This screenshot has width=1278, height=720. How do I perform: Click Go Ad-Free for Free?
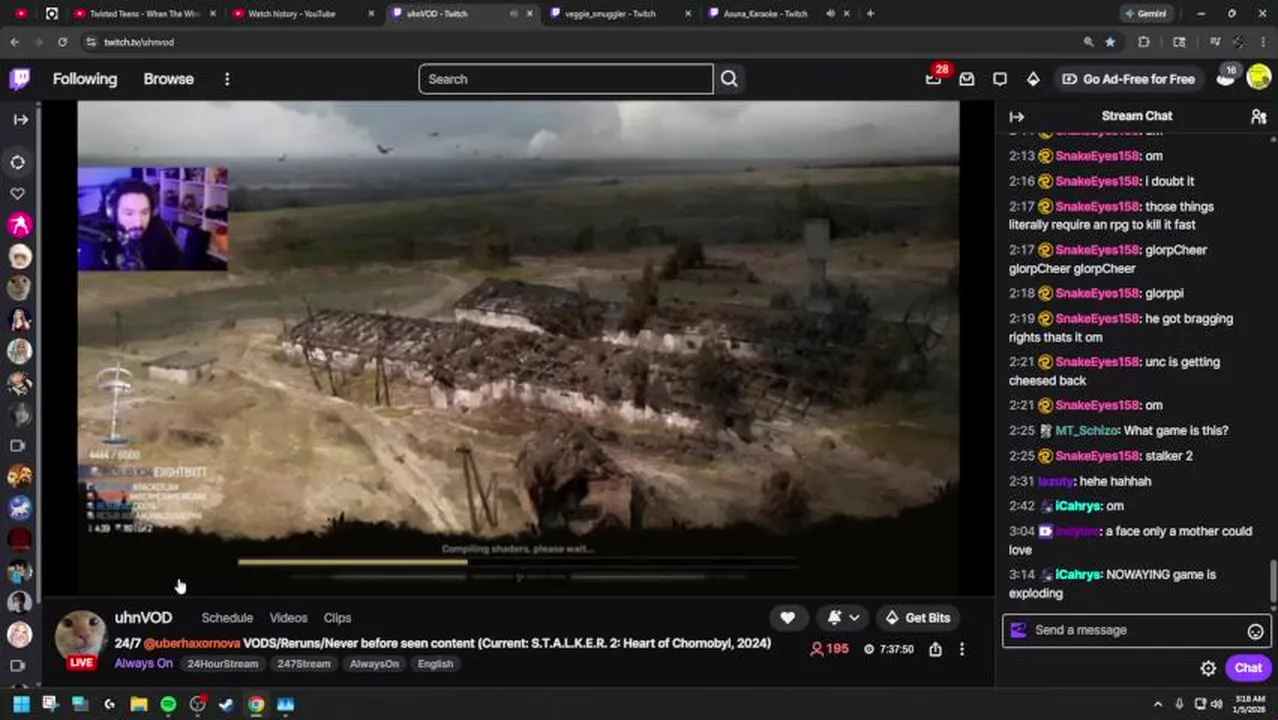click(x=1128, y=79)
